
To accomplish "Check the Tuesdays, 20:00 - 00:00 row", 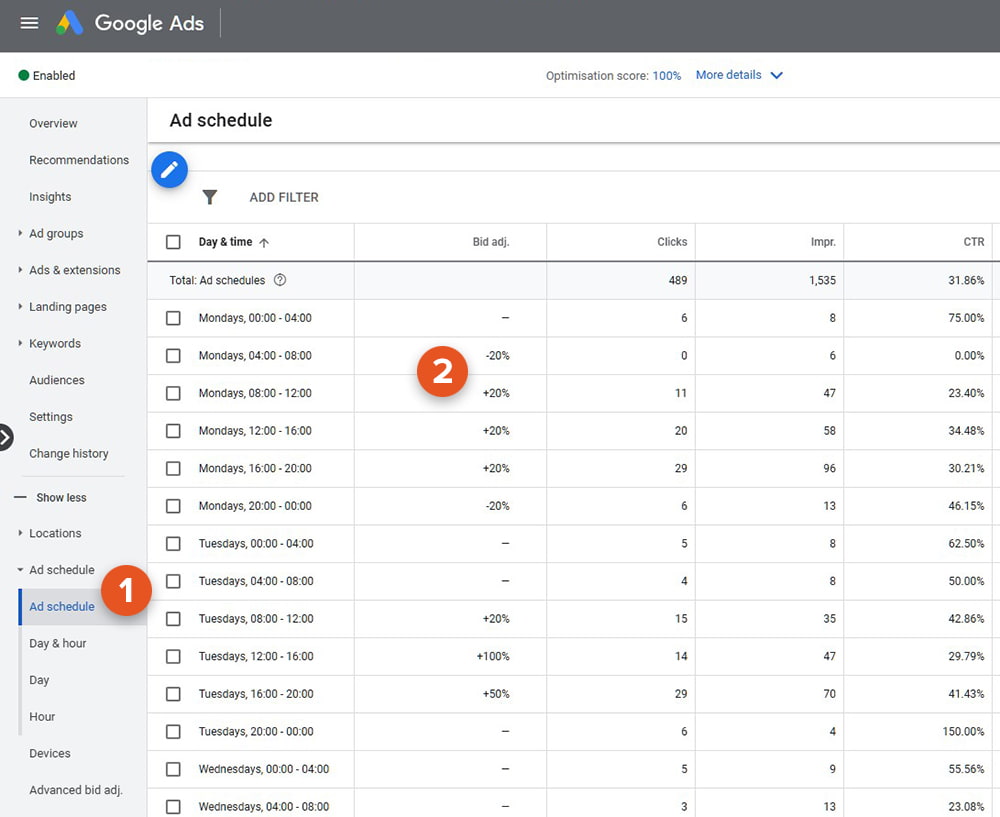I will [173, 732].
